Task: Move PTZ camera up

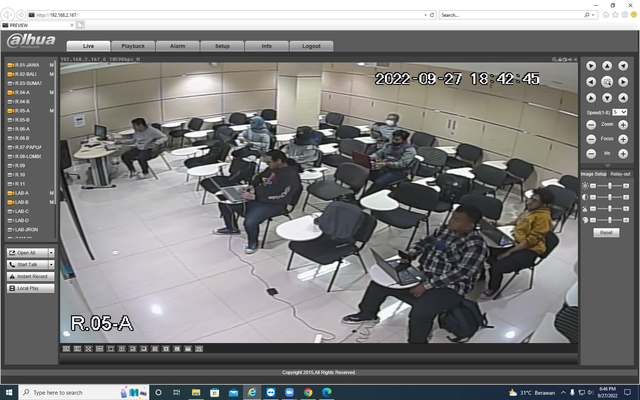Action: click(x=607, y=66)
